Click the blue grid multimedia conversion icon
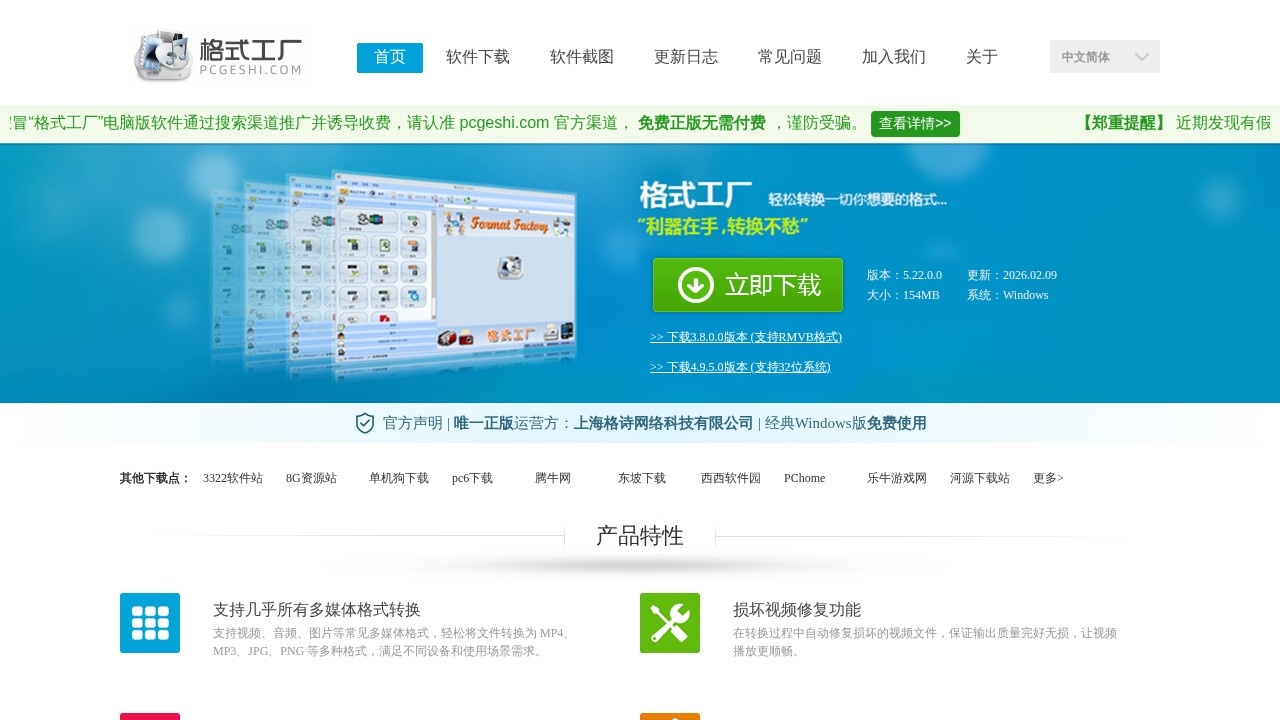This screenshot has width=1280, height=720. tap(150, 623)
